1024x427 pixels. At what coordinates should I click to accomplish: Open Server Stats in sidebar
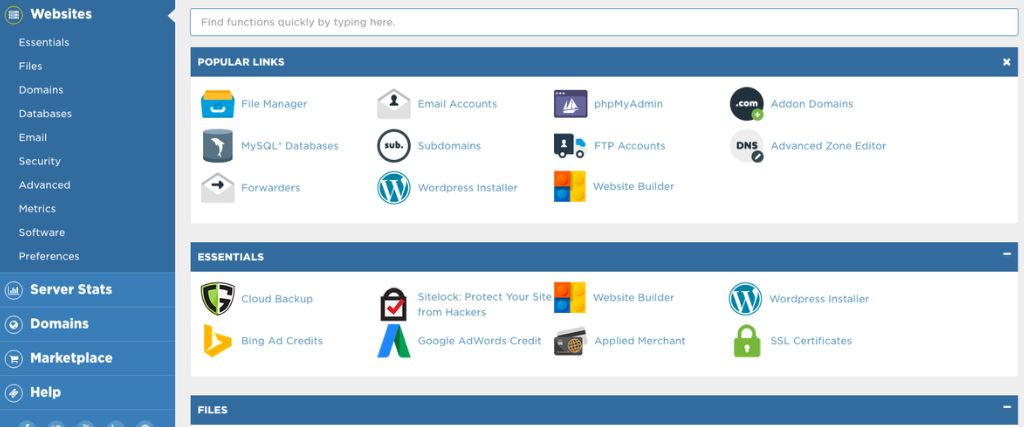[70, 290]
